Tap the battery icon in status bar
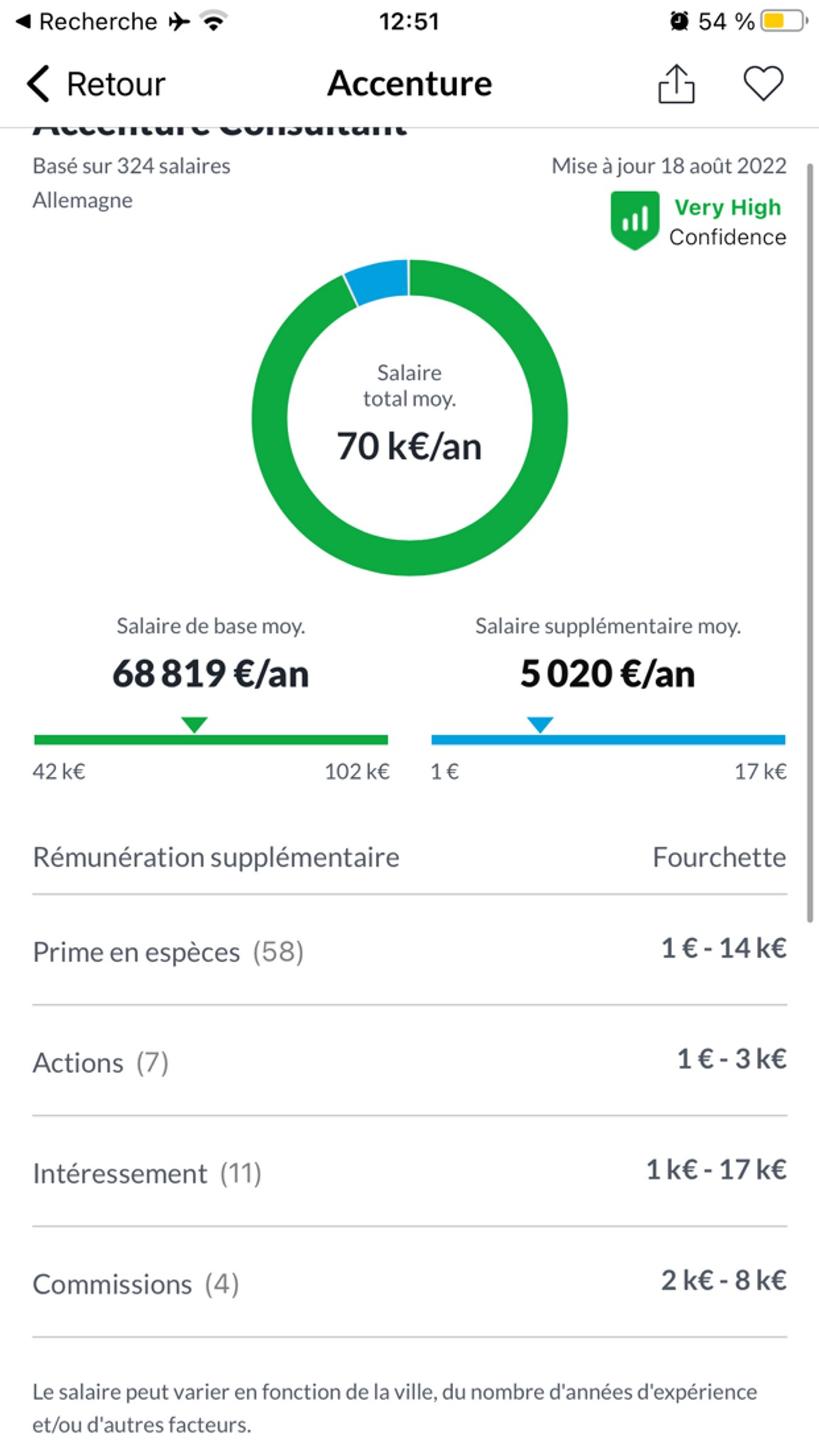 pyautogui.click(x=783, y=21)
